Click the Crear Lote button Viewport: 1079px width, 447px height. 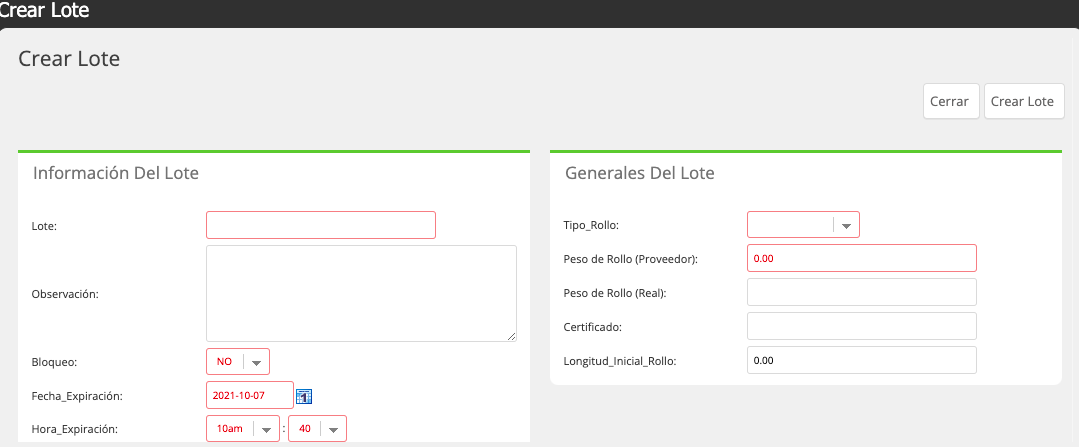coord(1024,102)
